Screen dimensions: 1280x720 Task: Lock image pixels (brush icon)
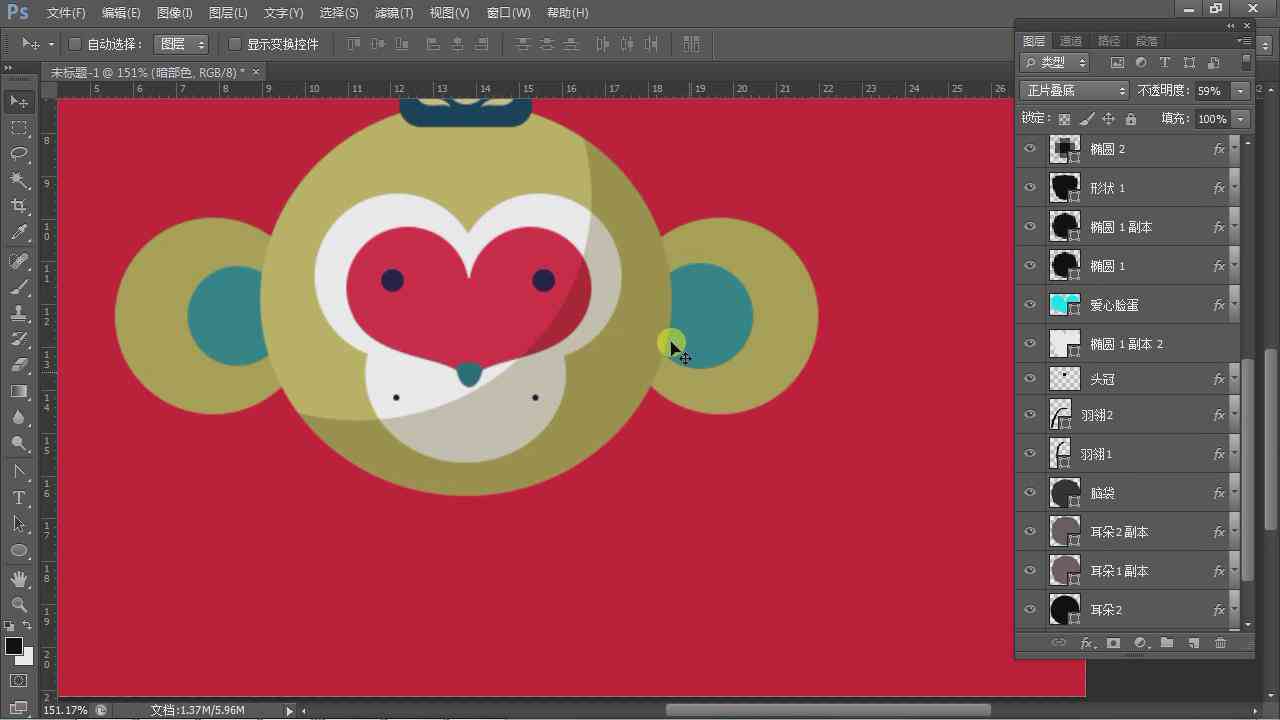point(1086,119)
